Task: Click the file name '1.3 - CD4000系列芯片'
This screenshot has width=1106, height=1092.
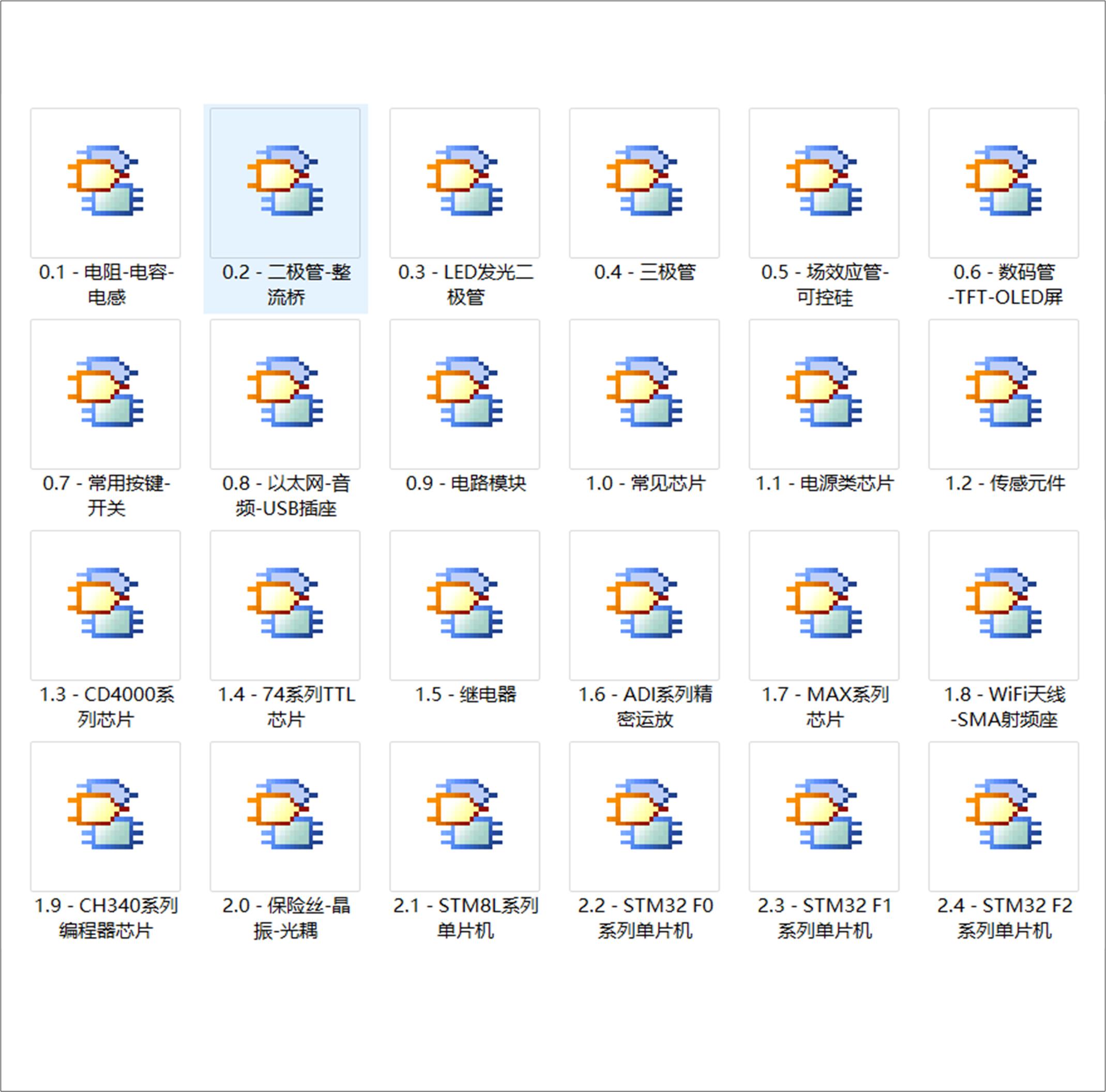Action: tap(106, 707)
